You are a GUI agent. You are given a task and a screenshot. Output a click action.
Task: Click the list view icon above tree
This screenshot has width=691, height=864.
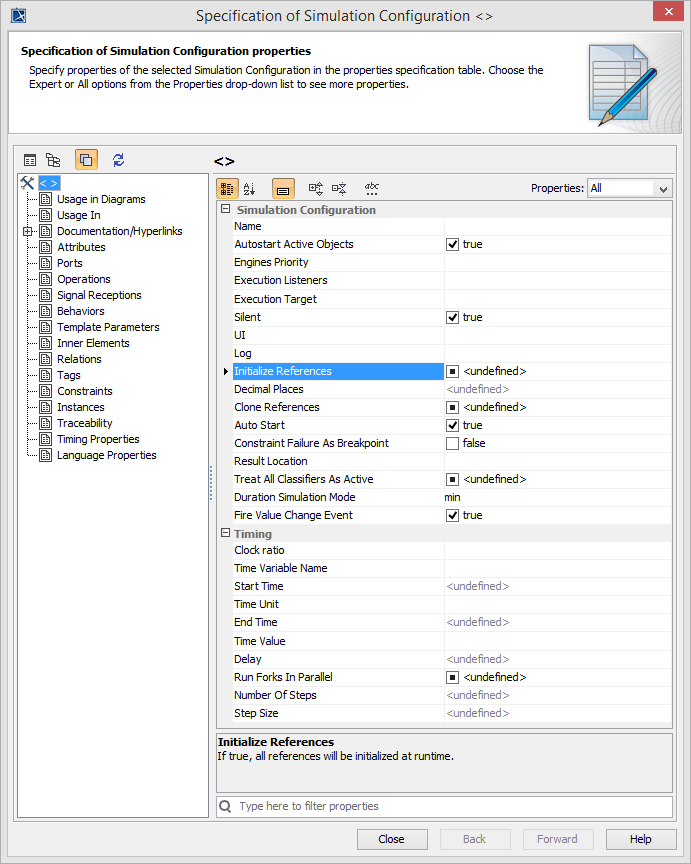(x=30, y=160)
